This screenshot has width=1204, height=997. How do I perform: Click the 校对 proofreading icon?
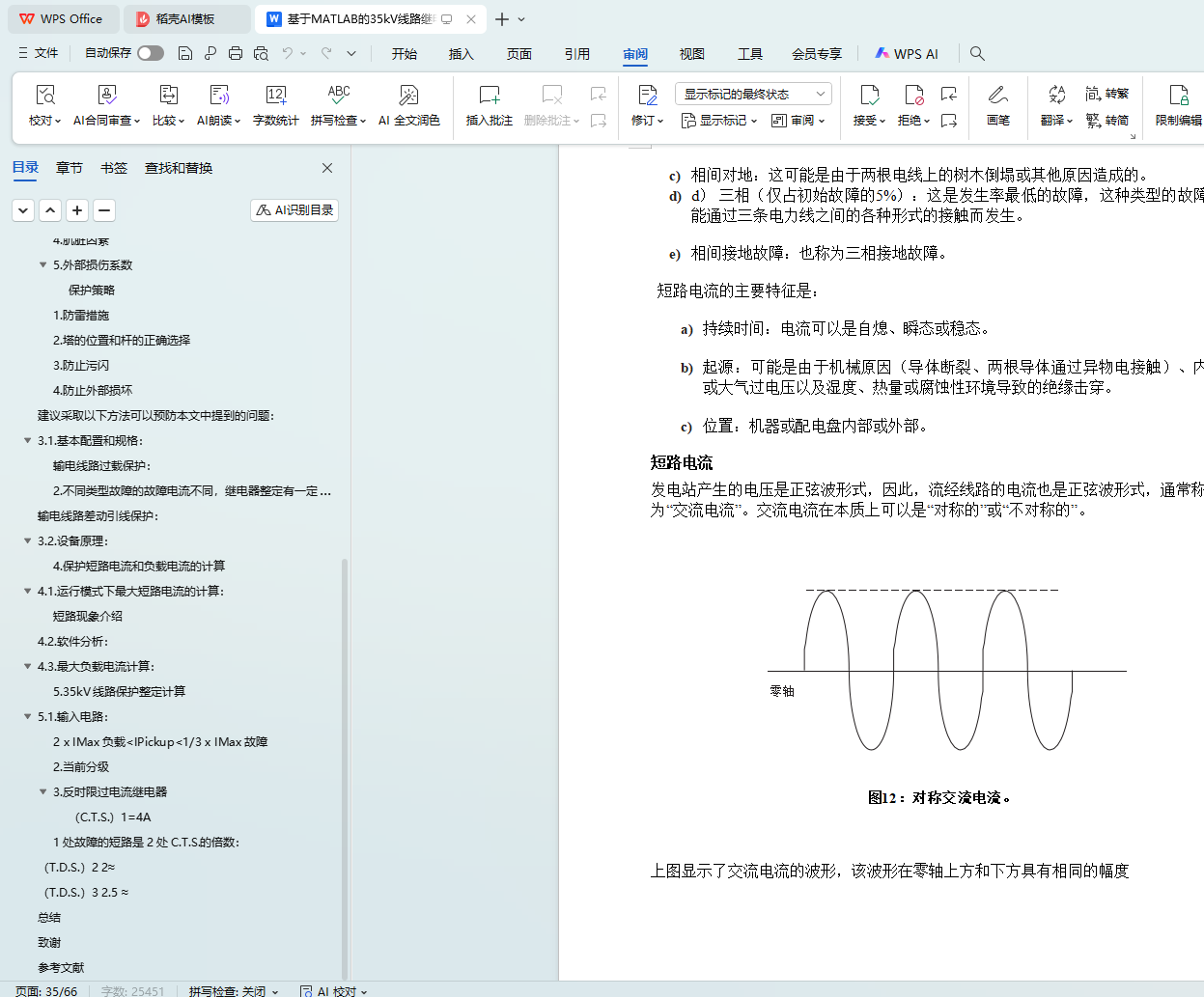click(x=44, y=96)
